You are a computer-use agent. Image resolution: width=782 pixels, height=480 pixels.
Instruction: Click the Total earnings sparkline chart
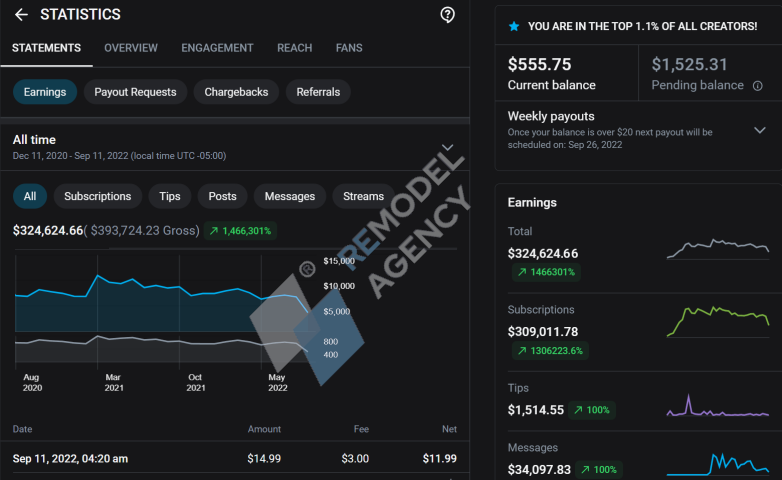(718, 248)
